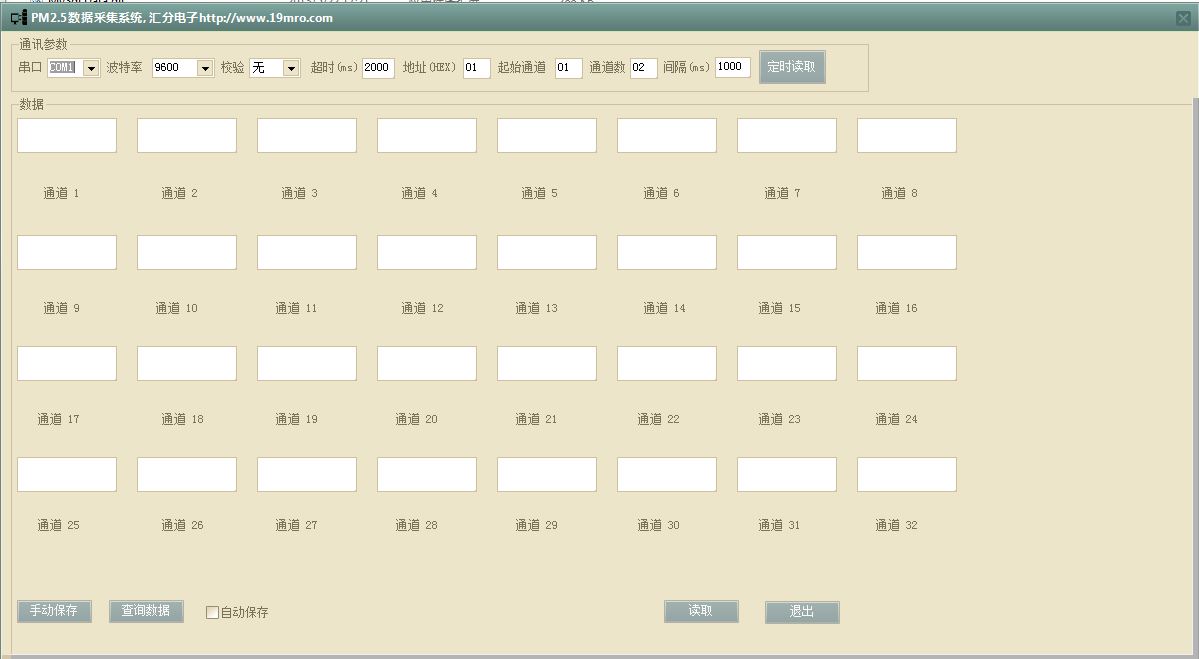Click the 通道 32 label text
The image size is (1199, 659).
click(x=896, y=525)
